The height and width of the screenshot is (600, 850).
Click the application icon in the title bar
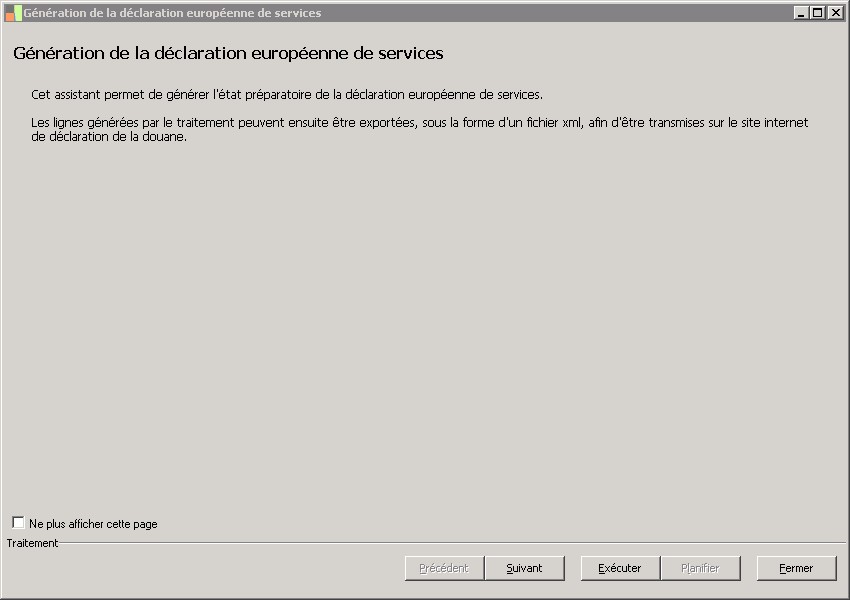coord(13,13)
